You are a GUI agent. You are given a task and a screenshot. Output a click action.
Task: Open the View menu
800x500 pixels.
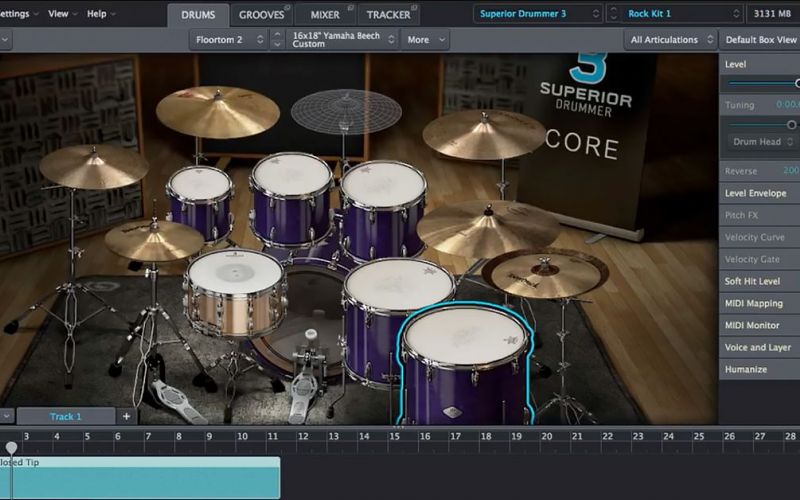point(63,14)
